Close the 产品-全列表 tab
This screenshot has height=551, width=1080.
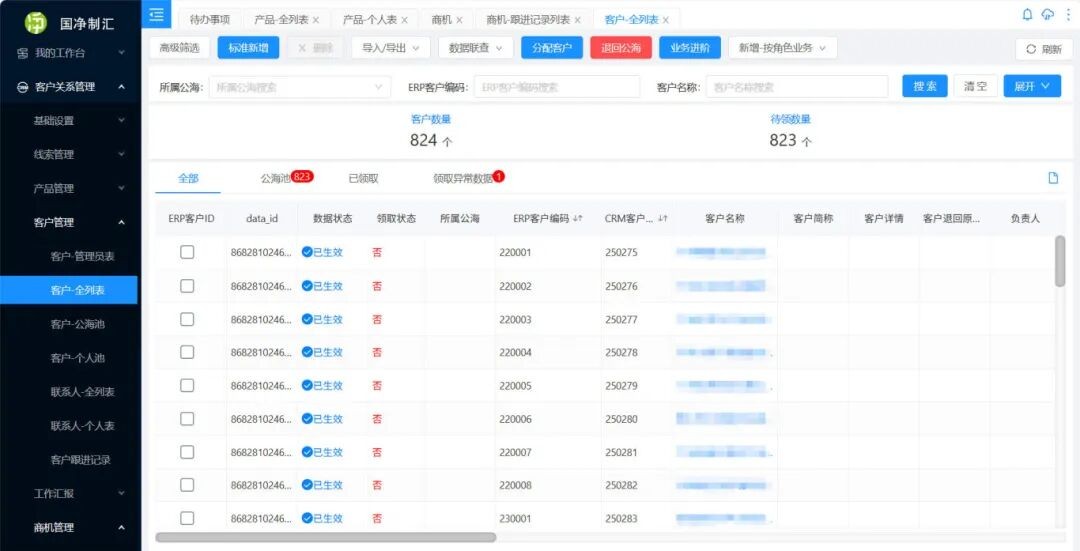(x=316, y=20)
